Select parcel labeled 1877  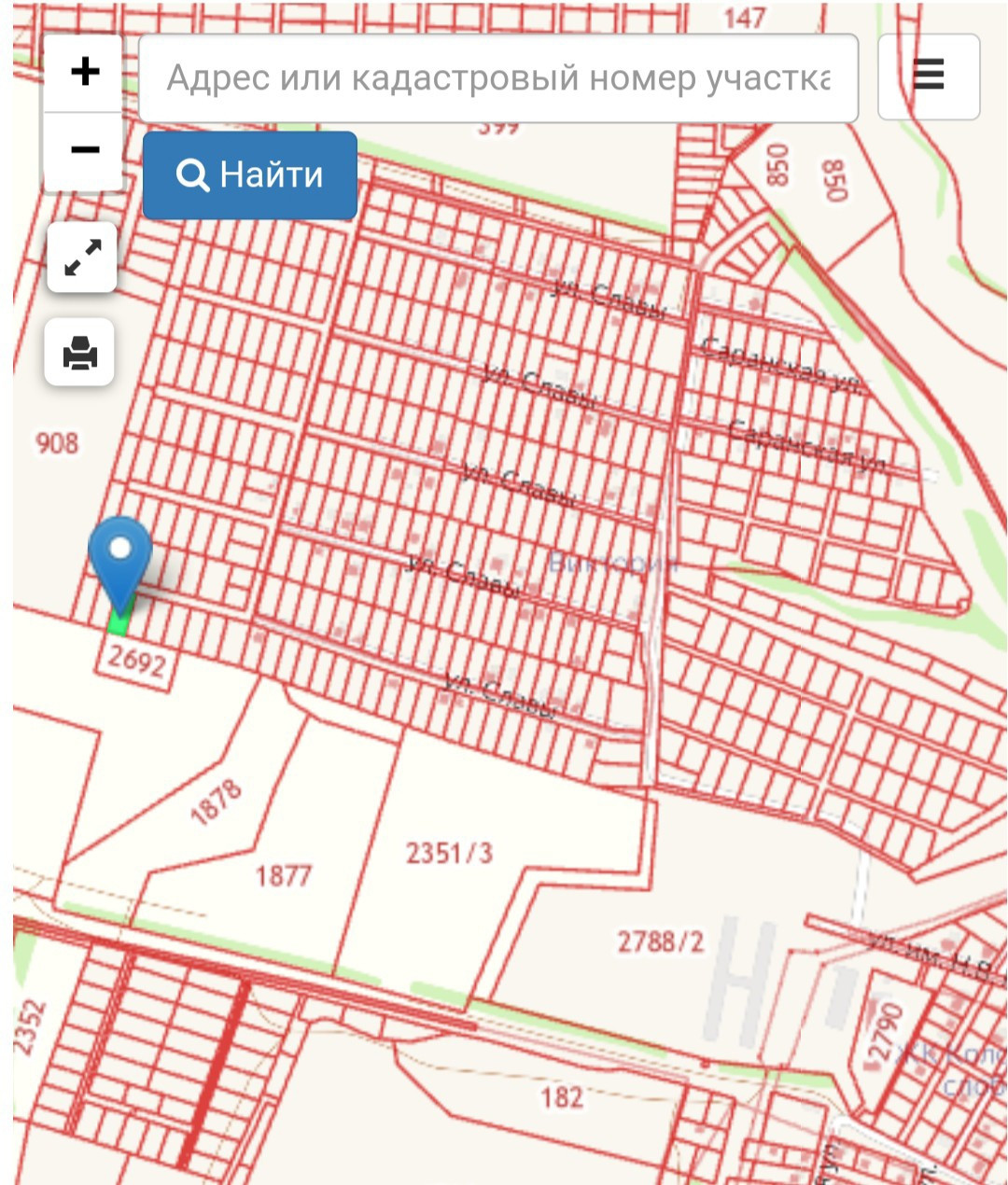point(284,875)
